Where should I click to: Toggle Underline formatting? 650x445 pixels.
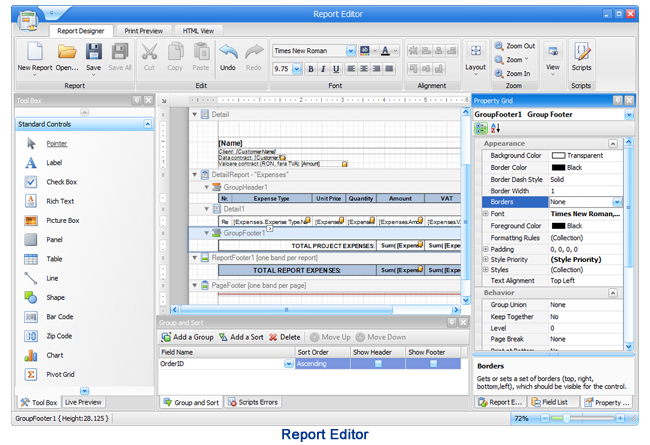coord(336,69)
